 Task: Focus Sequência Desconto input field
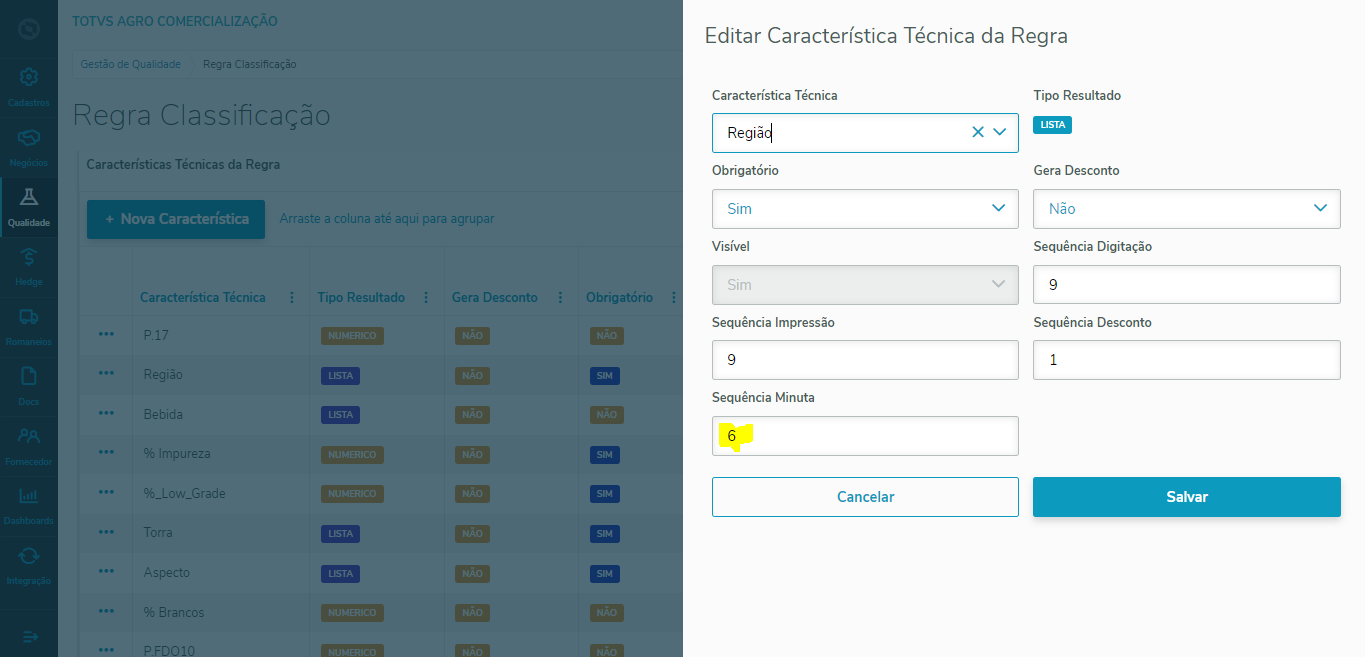[x=1187, y=360]
